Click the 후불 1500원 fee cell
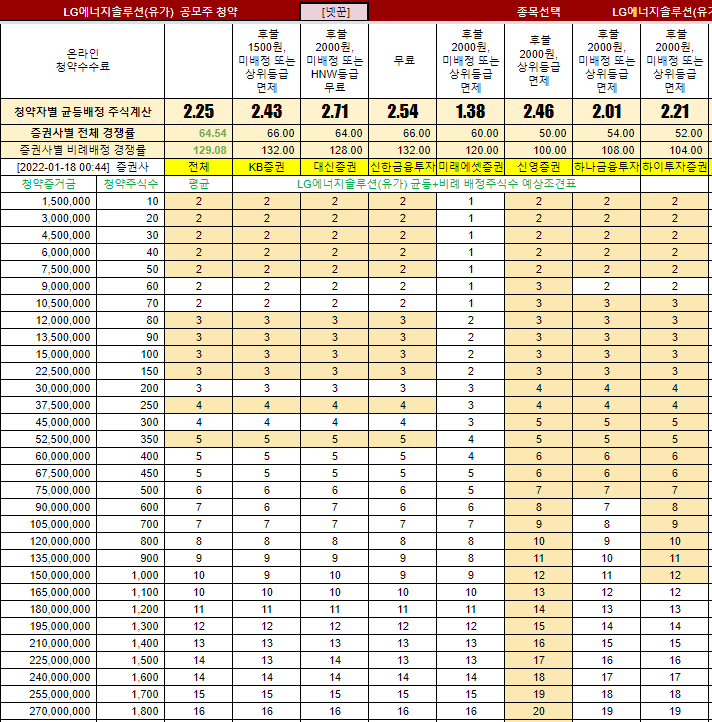This screenshot has width=712, height=722. pos(267,60)
